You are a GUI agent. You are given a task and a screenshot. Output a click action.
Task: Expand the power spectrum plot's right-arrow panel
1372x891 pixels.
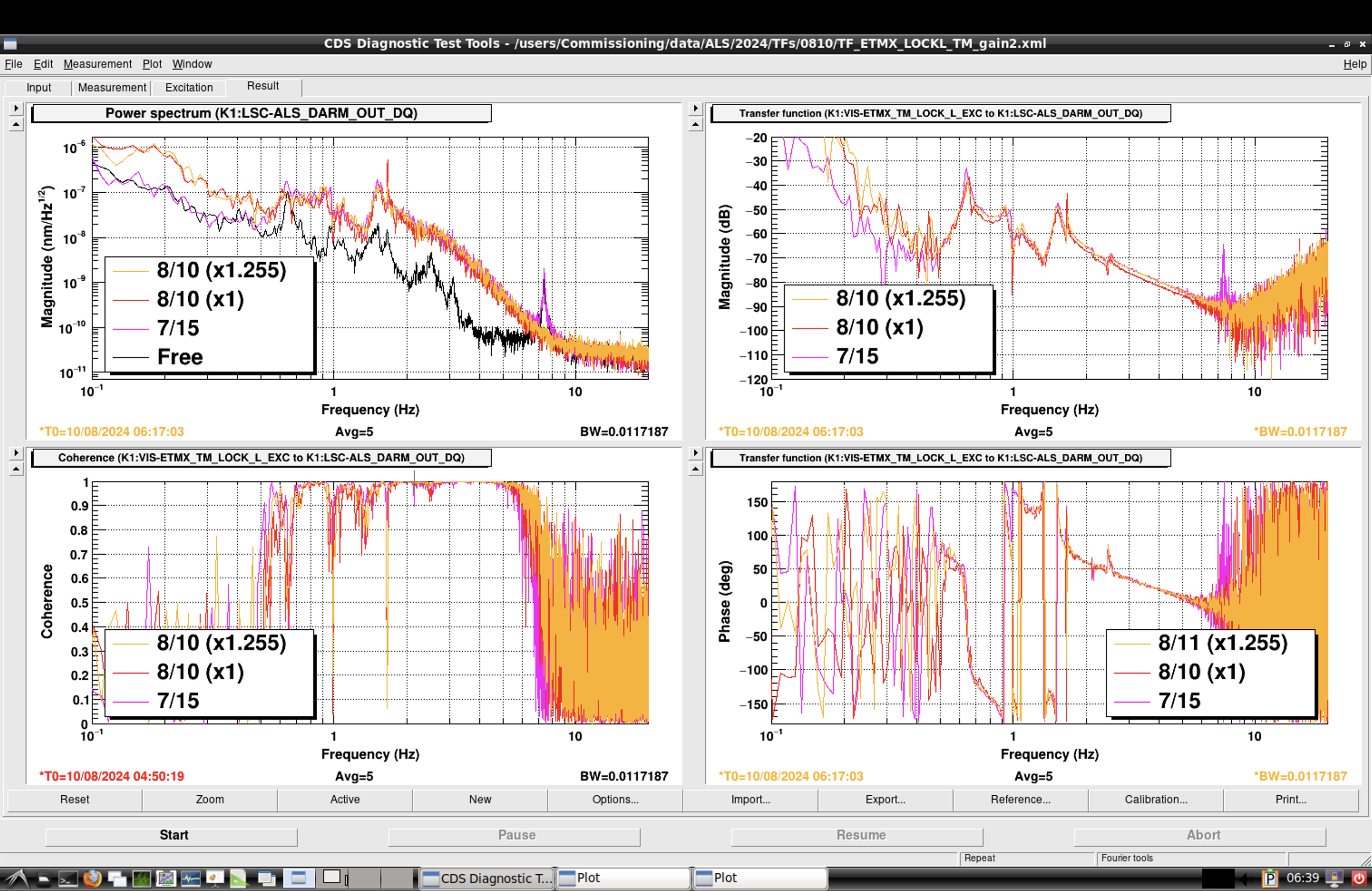[16, 108]
